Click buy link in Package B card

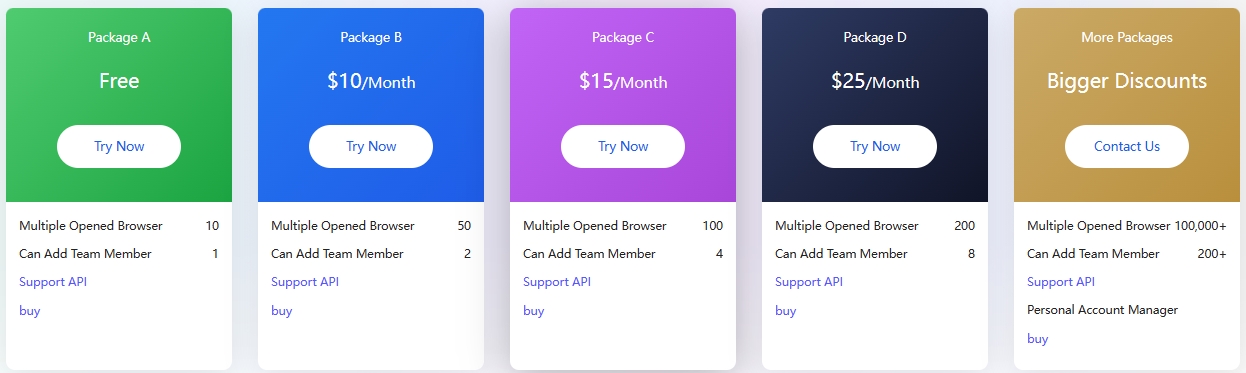(282, 311)
